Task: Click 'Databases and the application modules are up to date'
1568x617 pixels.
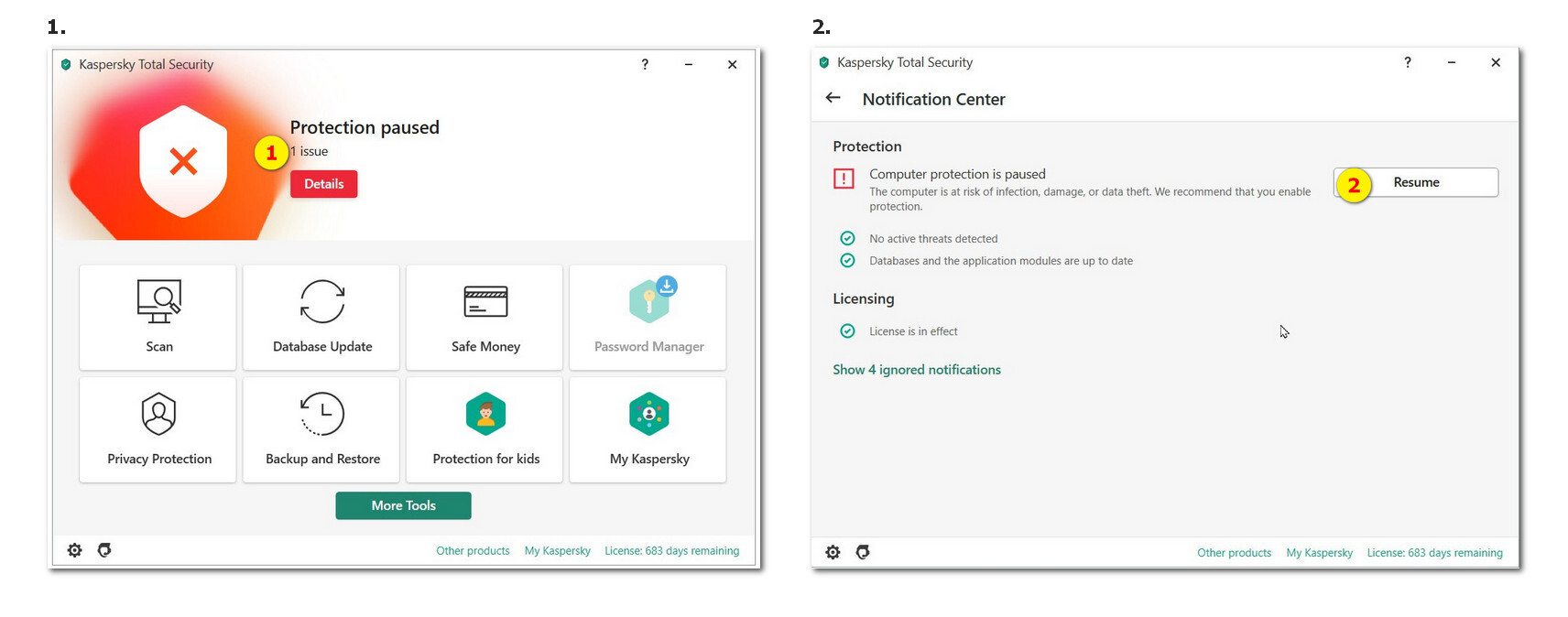Action: (x=1001, y=261)
